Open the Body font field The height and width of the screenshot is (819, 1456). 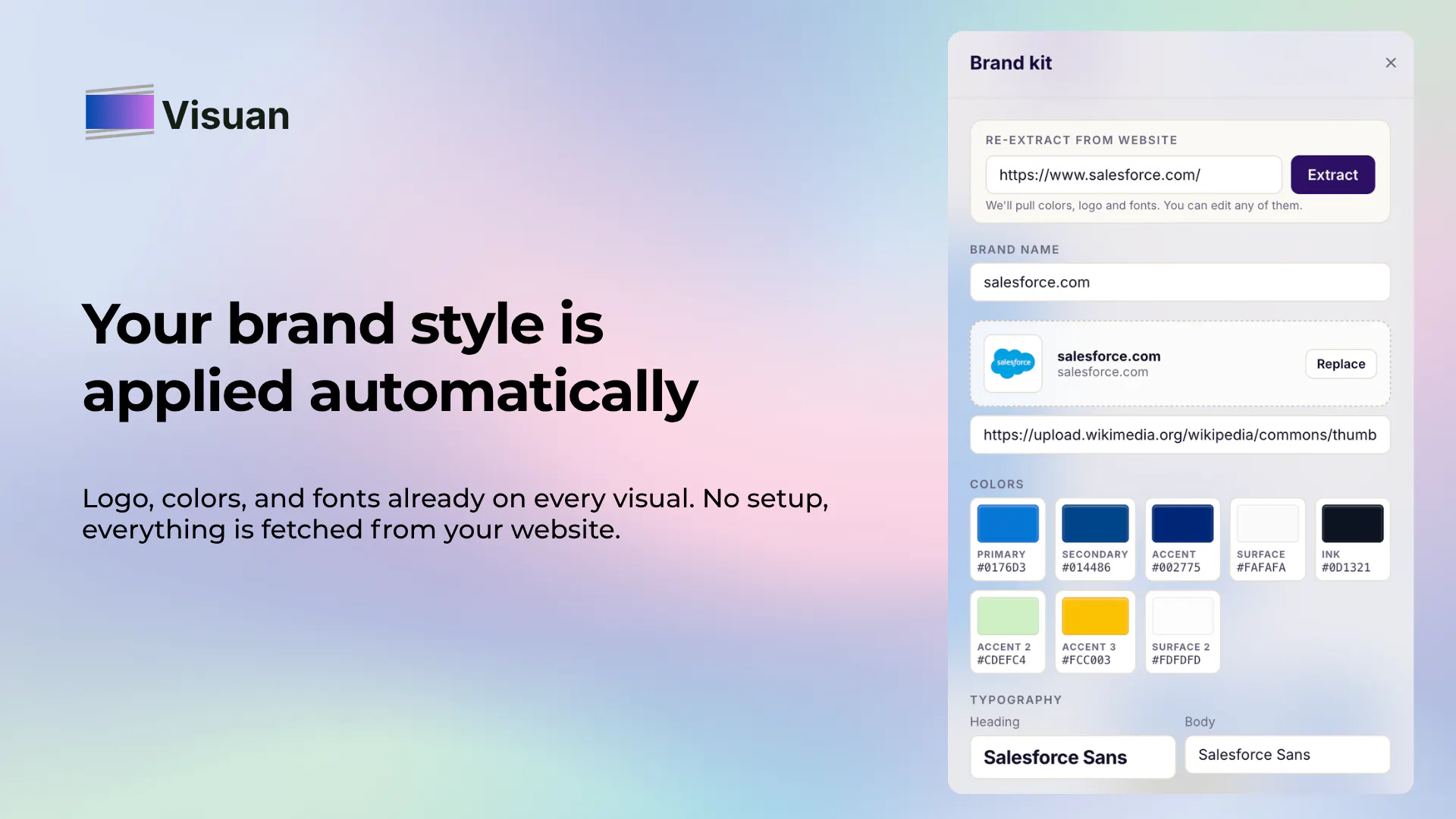(1287, 755)
